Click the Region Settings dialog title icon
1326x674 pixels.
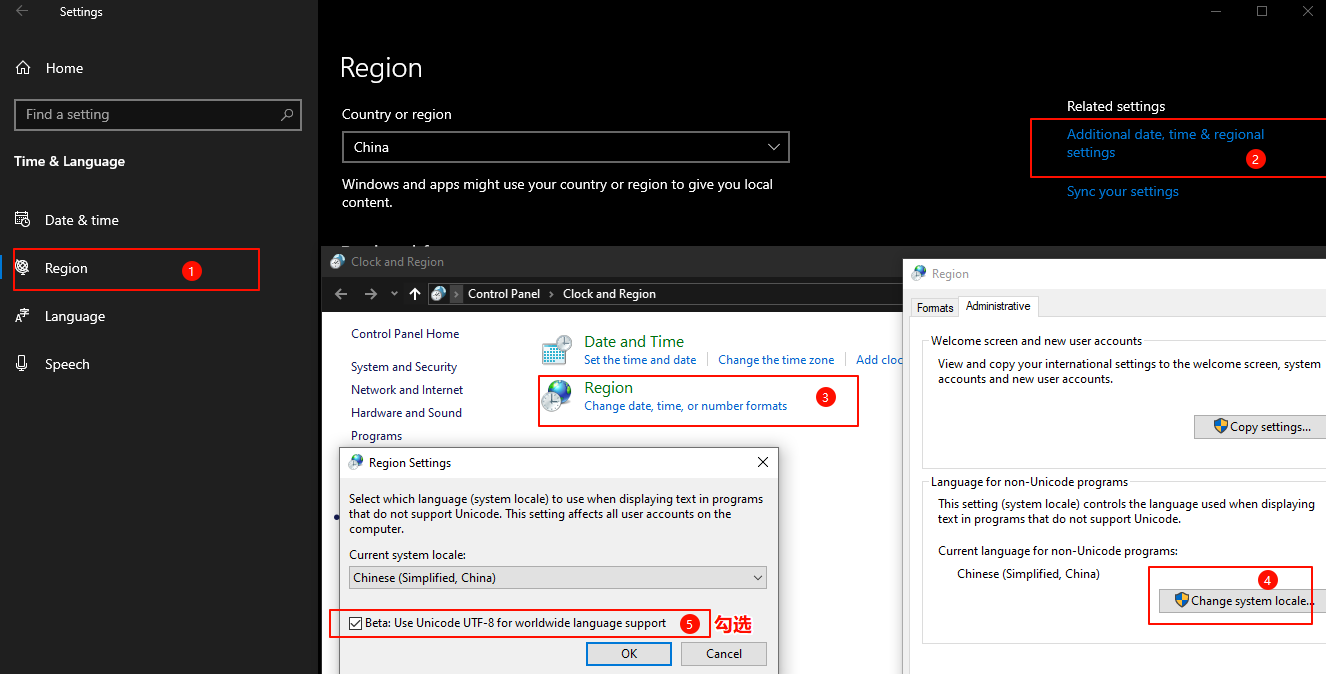(x=356, y=463)
